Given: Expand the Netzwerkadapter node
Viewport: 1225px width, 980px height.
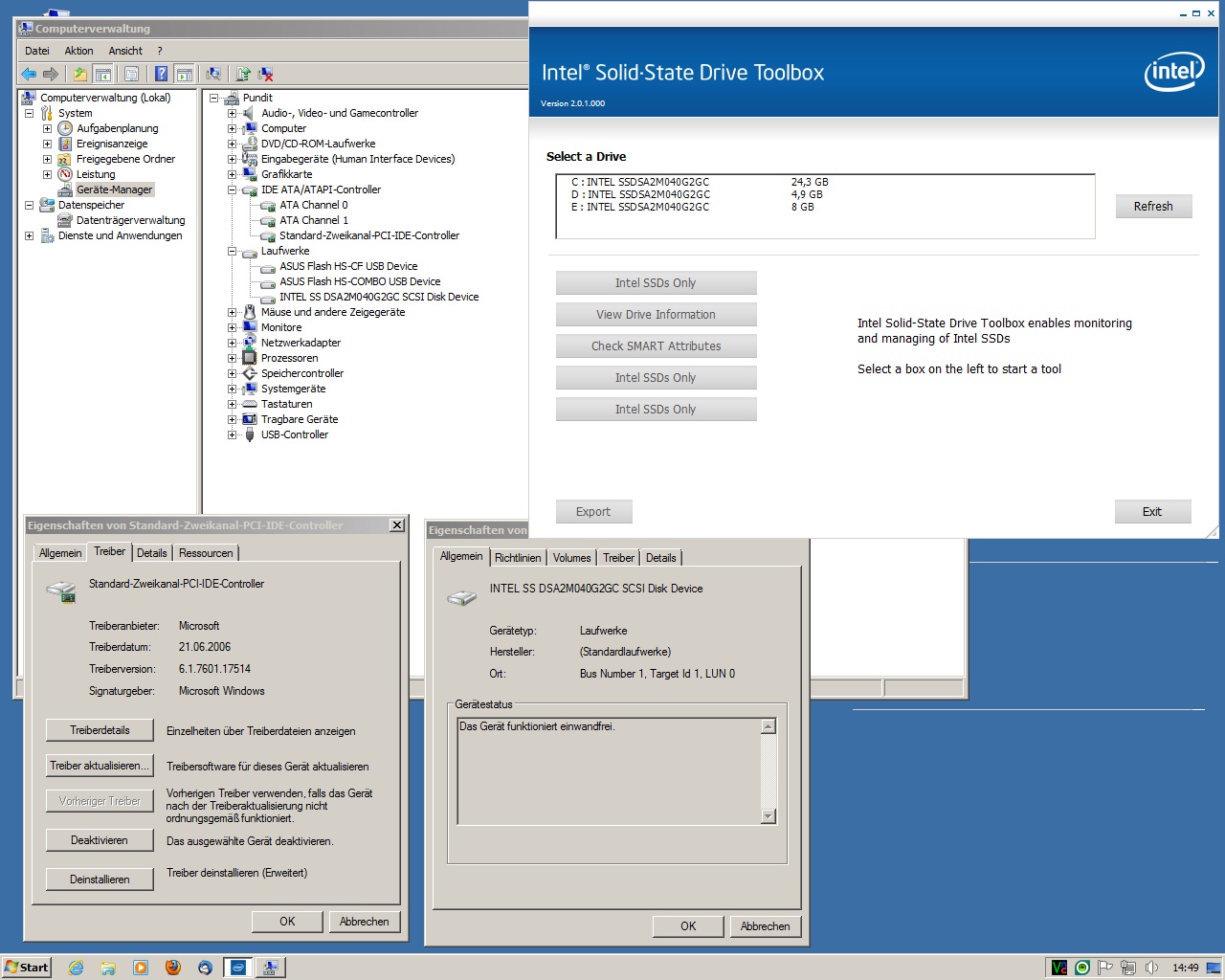Looking at the screenshot, I should click(x=232, y=343).
